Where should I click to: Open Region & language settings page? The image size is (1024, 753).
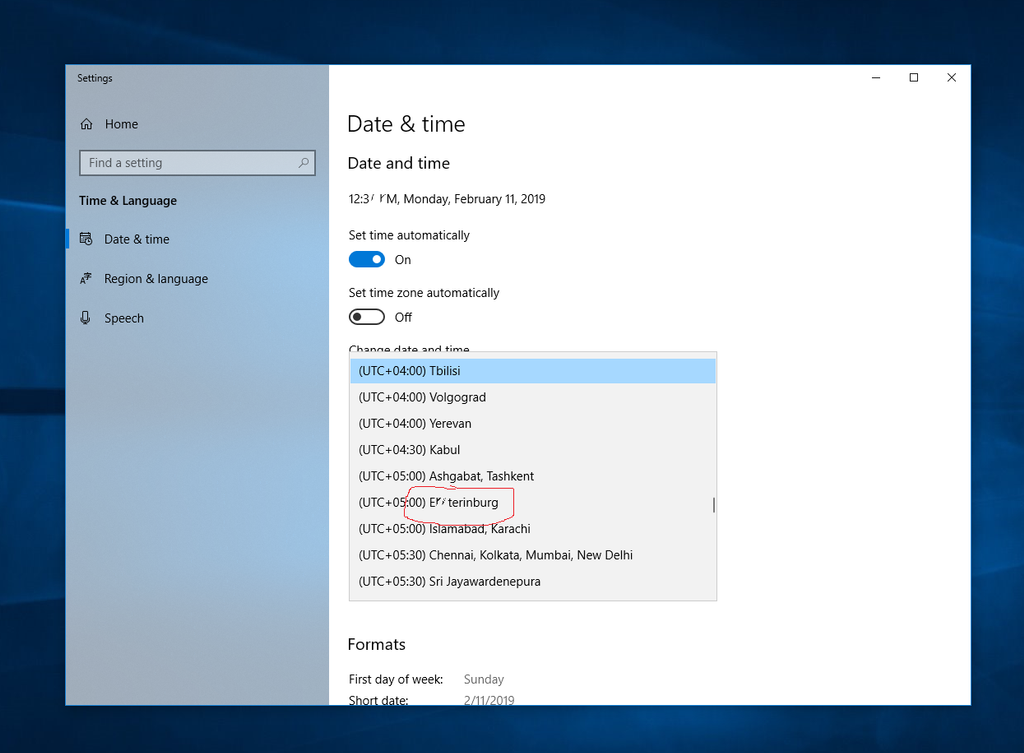pyautogui.click(x=156, y=279)
